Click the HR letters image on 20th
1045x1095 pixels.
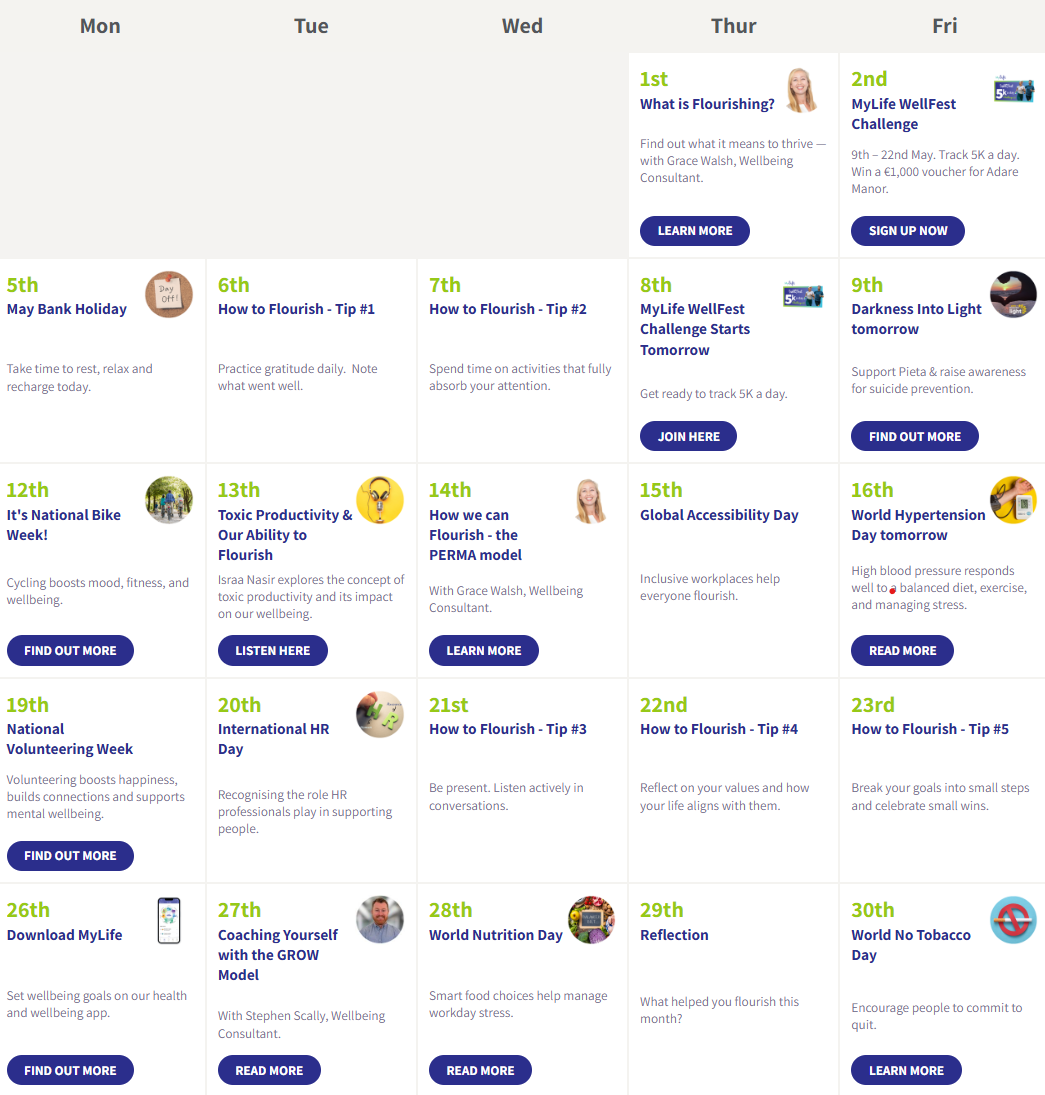coord(380,714)
